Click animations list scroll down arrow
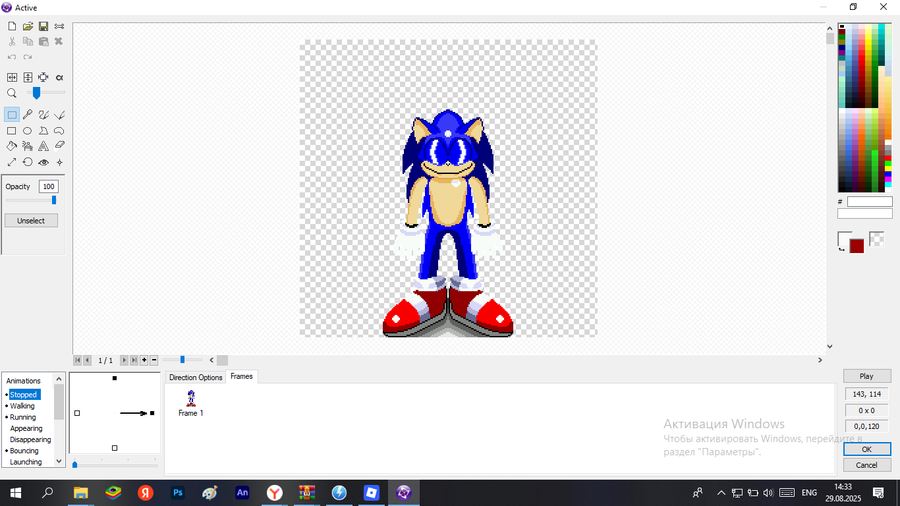900x506 pixels. (x=59, y=461)
